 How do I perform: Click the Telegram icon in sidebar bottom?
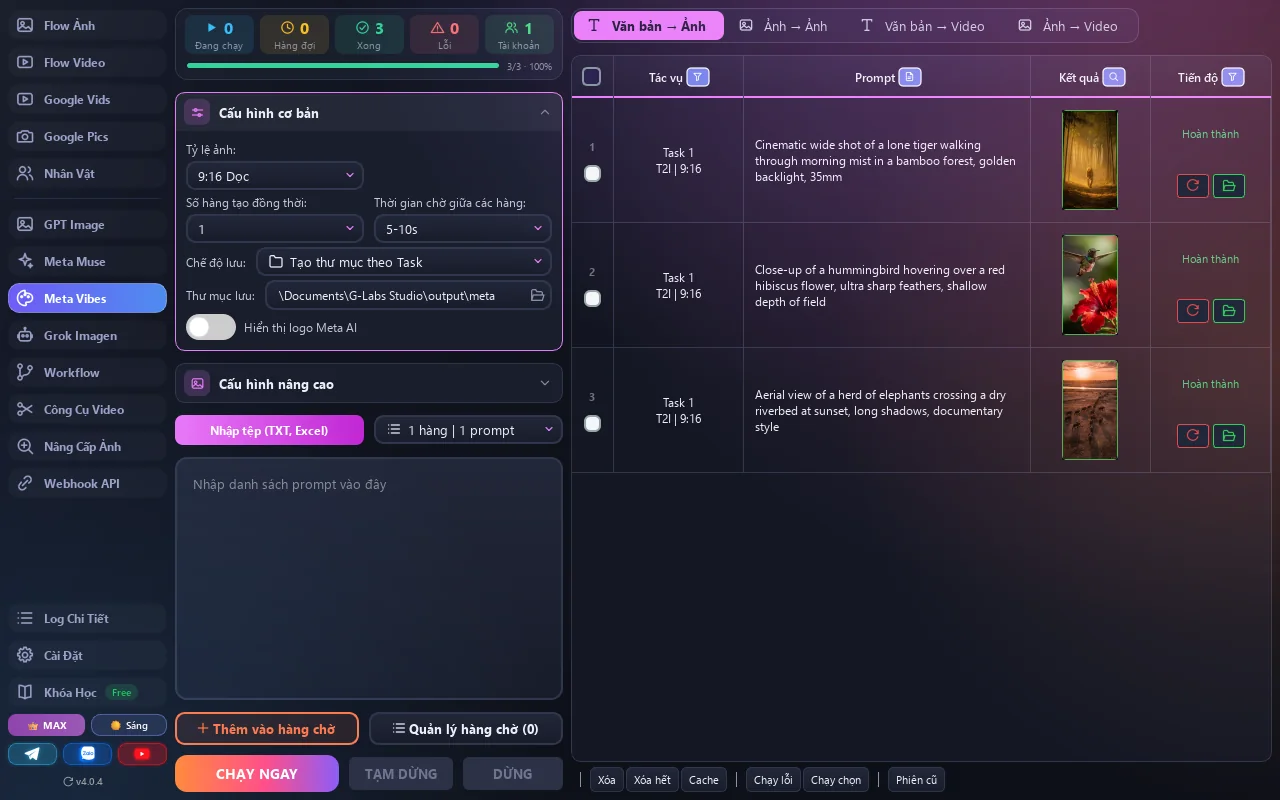coord(33,754)
